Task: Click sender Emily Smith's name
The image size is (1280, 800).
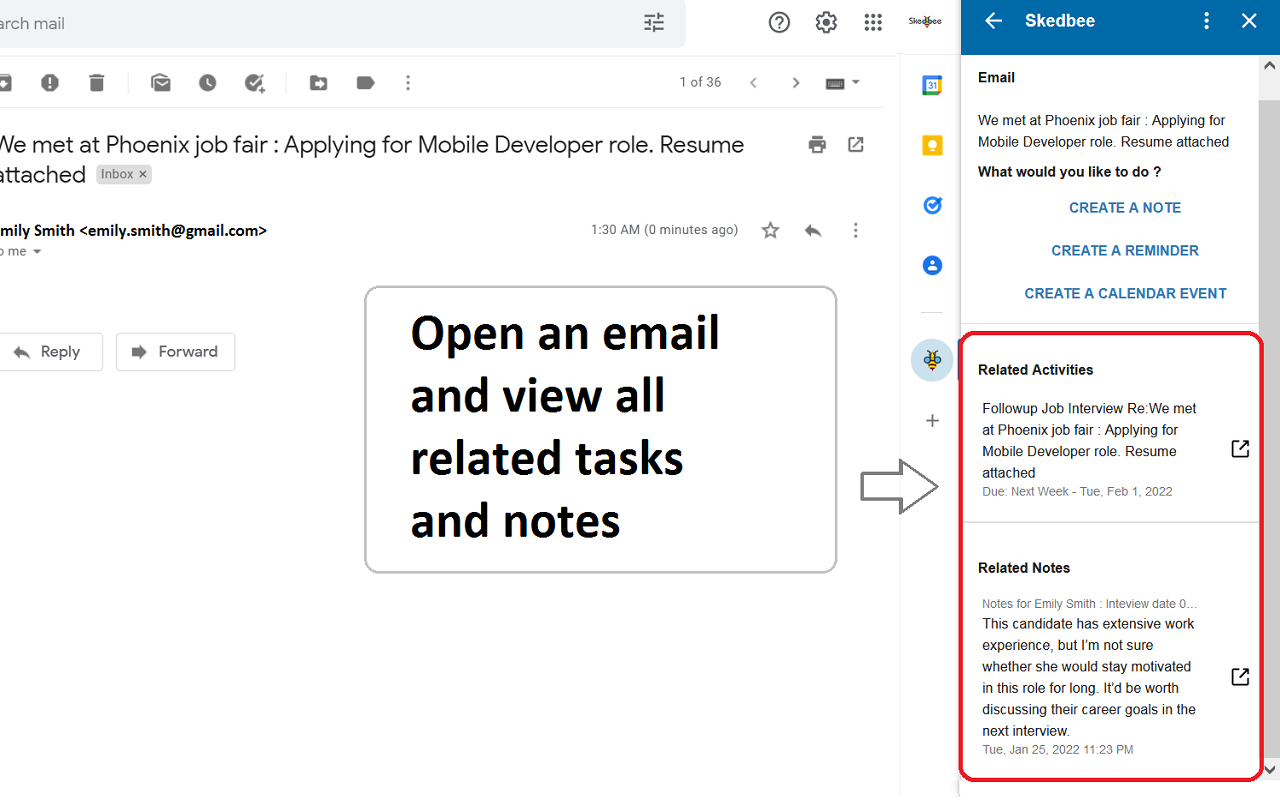Action: 37,231
